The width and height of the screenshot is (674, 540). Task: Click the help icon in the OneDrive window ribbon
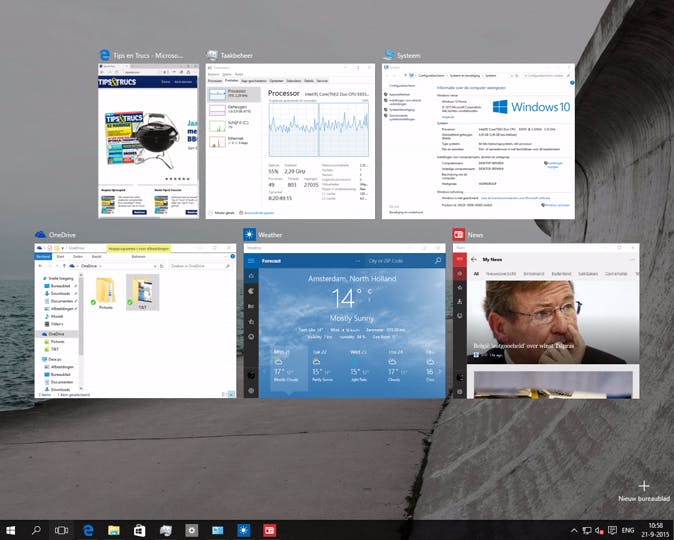[232, 256]
